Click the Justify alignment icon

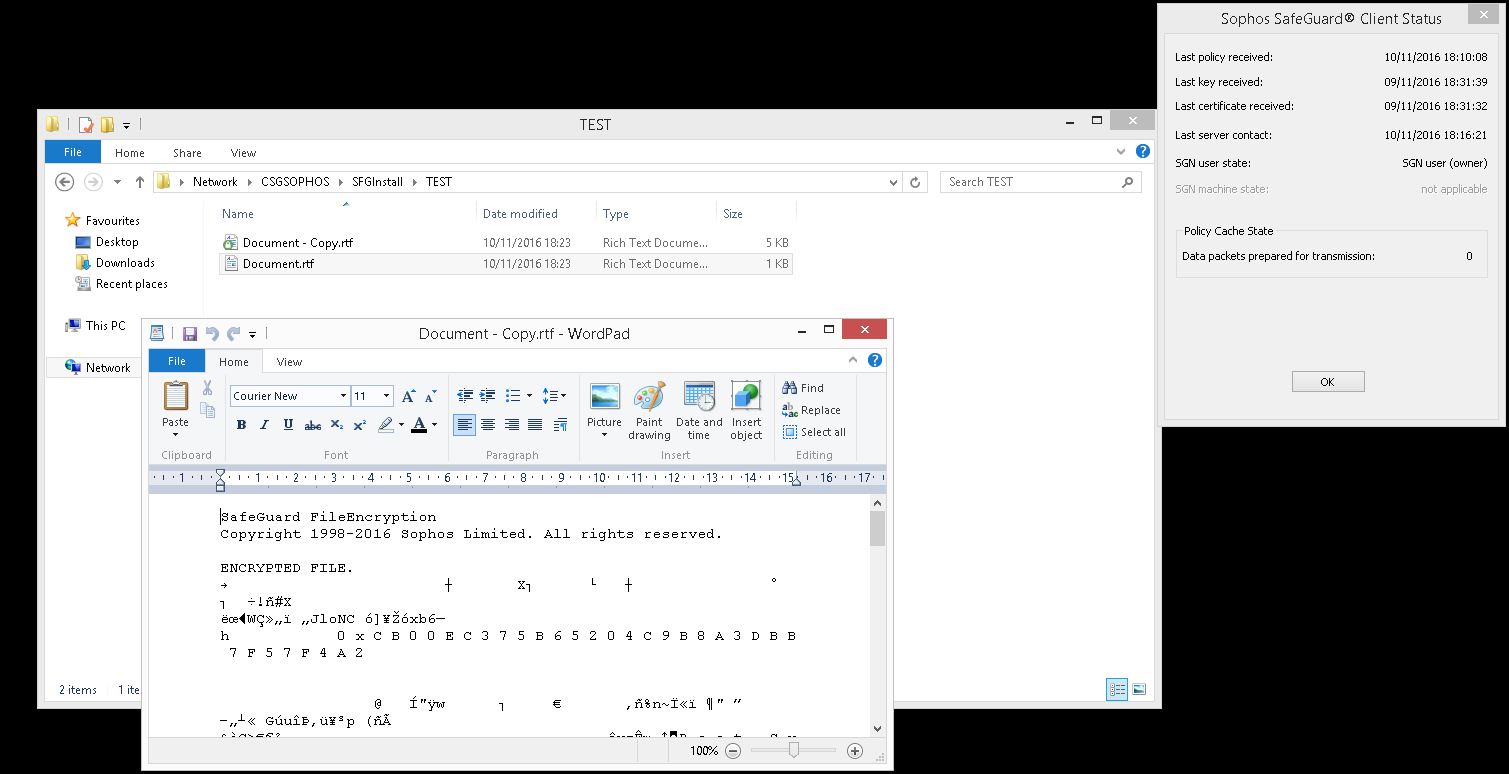[x=535, y=425]
